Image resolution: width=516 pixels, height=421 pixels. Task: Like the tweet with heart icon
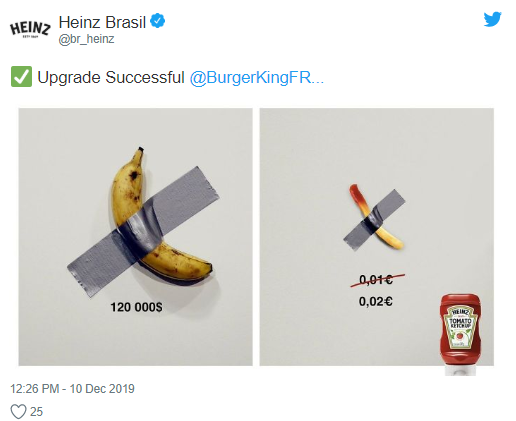click(x=18, y=411)
